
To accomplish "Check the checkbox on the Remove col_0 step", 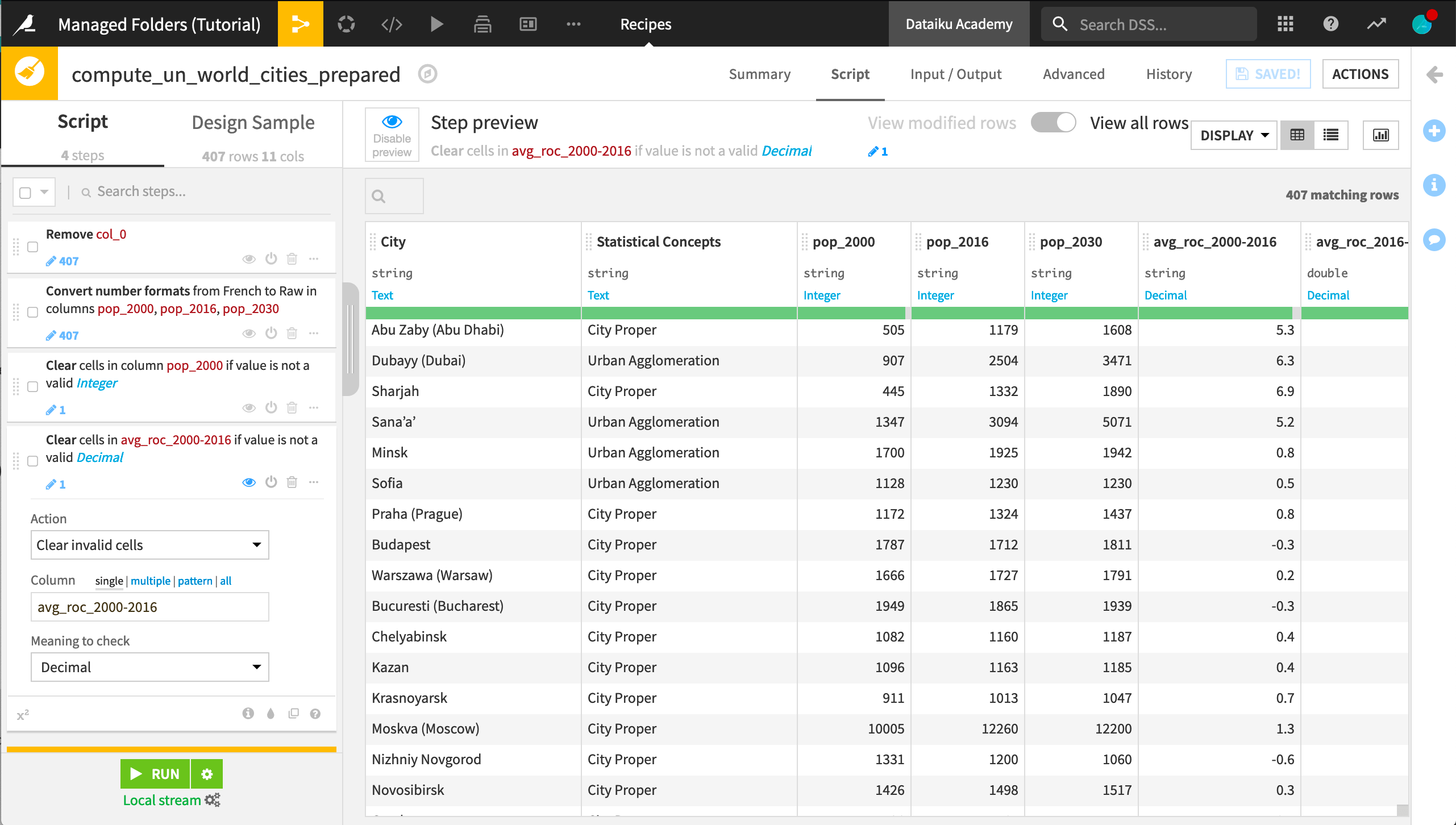I will [32, 247].
